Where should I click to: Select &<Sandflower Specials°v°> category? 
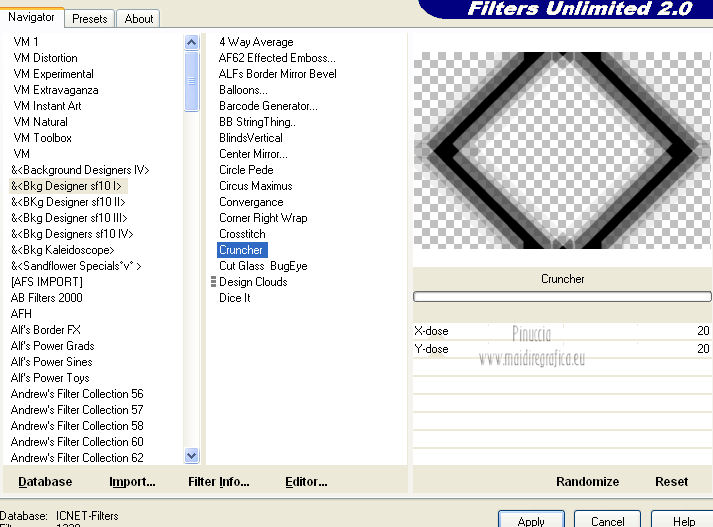[76, 266]
